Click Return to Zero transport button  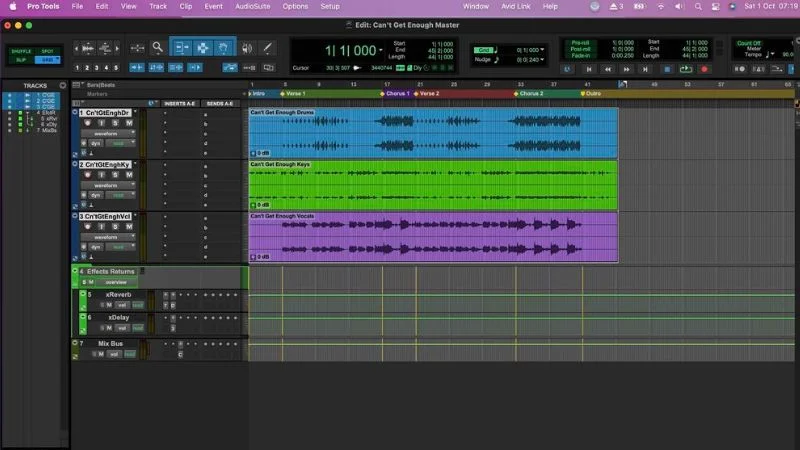(x=589, y=69)
